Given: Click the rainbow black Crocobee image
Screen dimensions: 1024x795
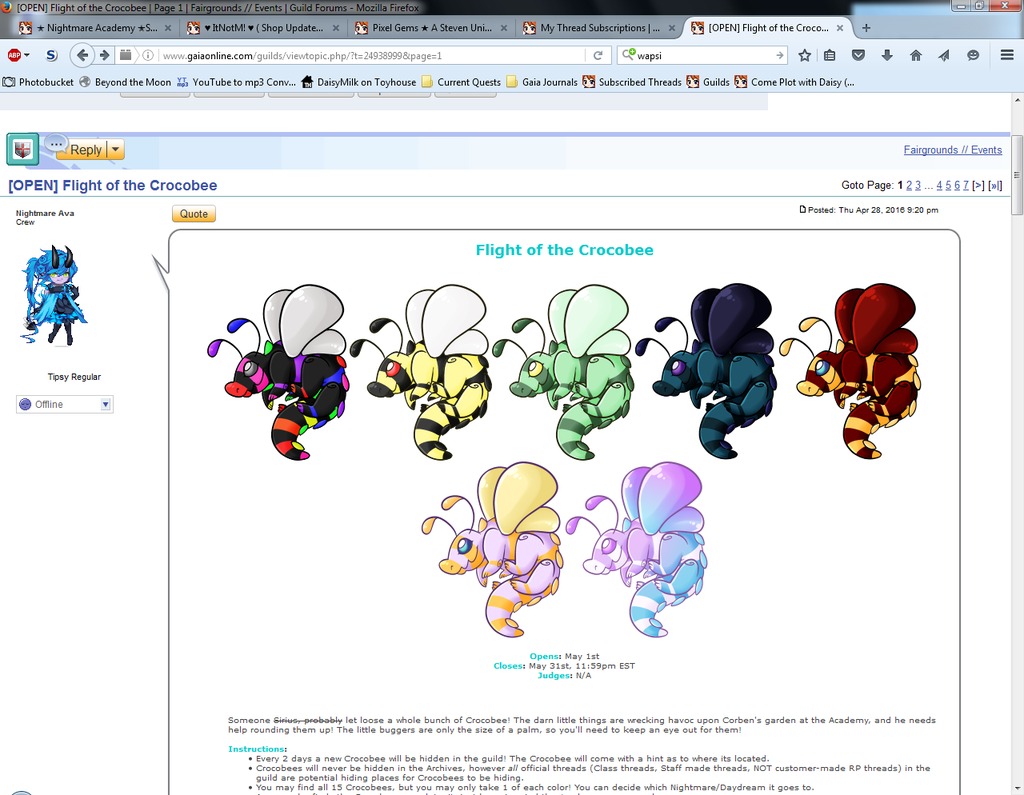Looking at the screenshot, I should [278, 372].
